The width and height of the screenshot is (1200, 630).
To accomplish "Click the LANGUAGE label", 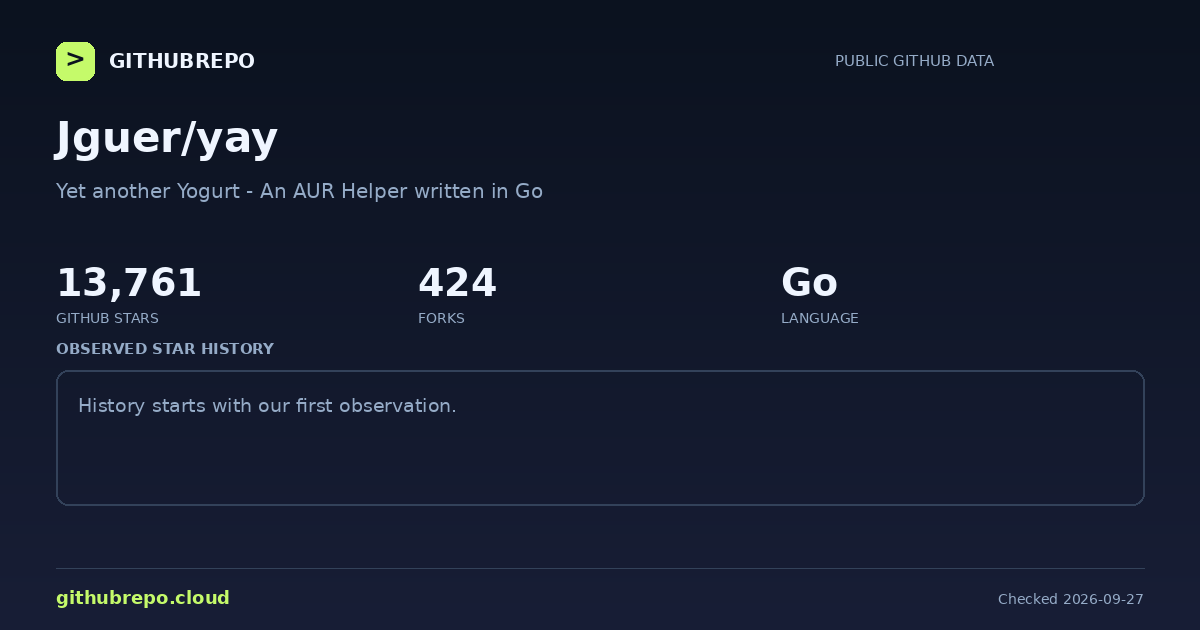I will point(820,318).
